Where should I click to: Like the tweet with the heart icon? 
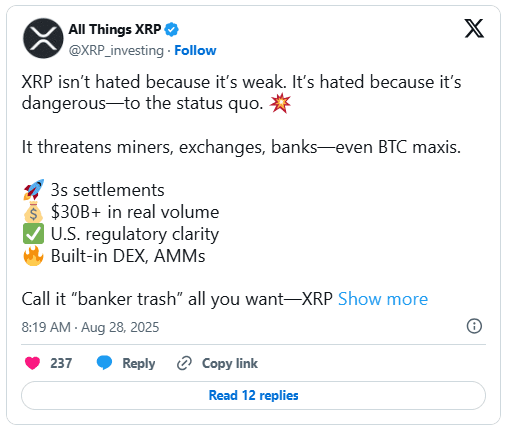(32, 363)
